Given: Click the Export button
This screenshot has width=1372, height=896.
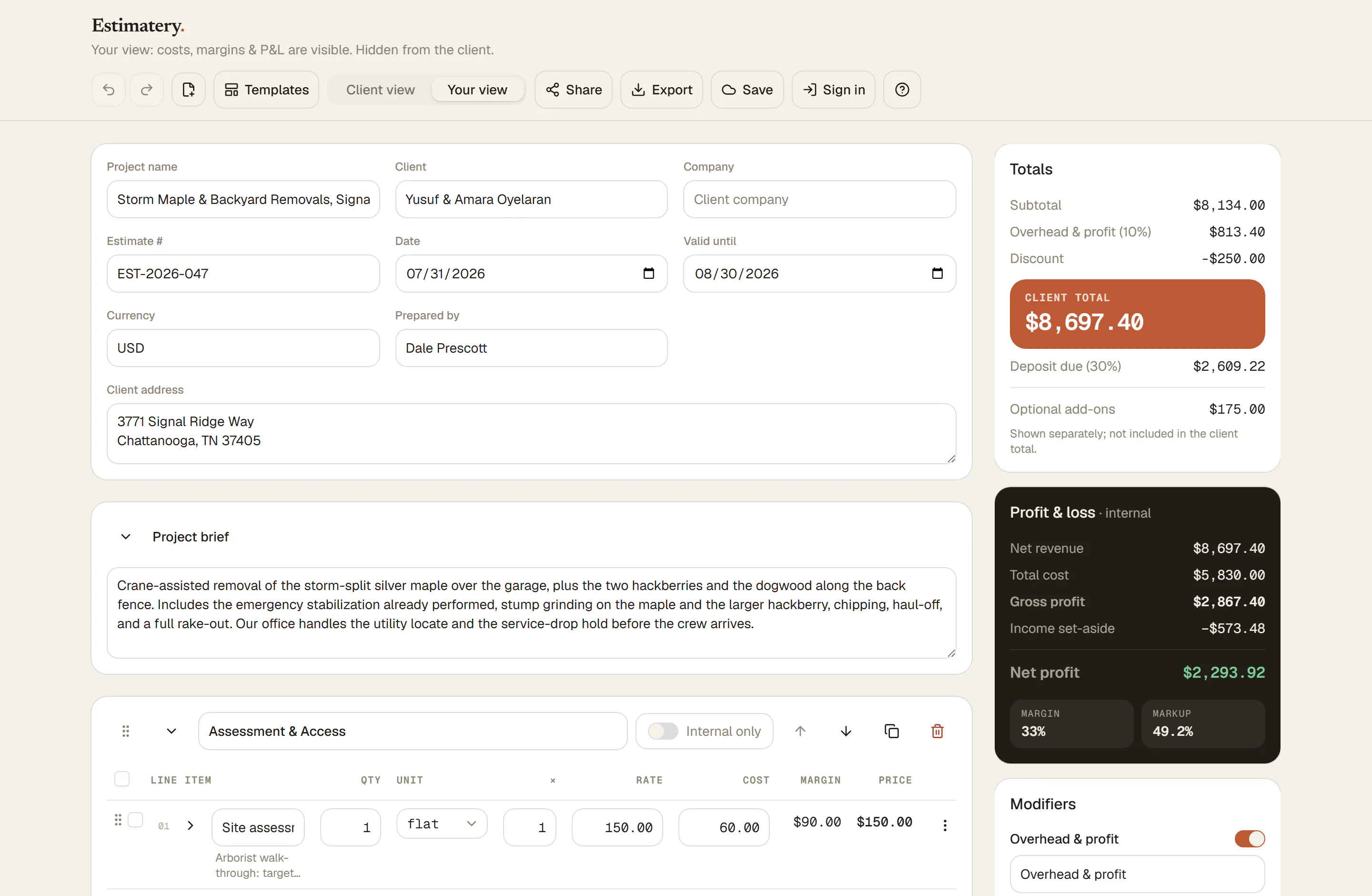Looking at the screenshot, I should pyautogui.click(x=661, y=90).
